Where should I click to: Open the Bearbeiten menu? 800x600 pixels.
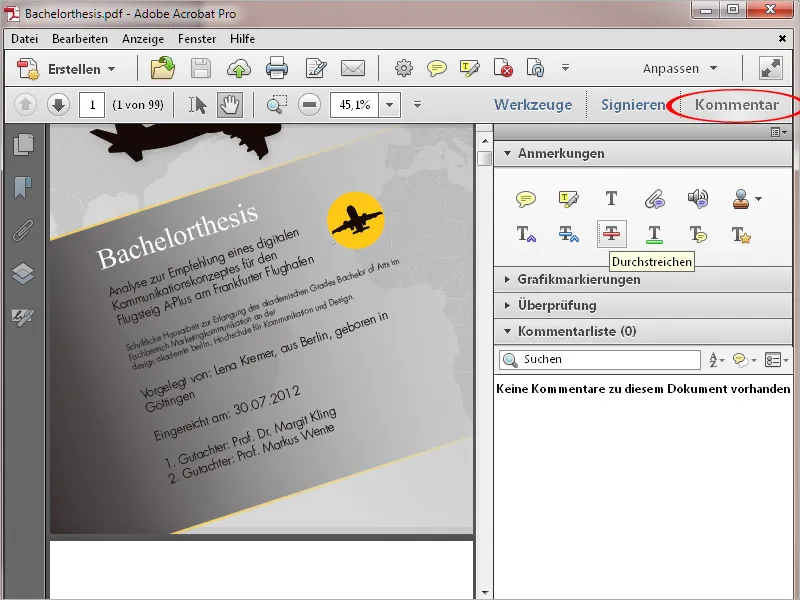80,39
